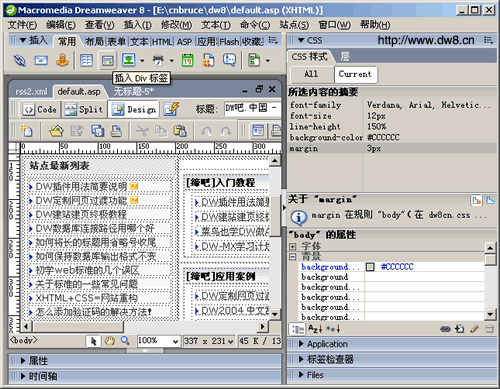500x389 pixels.
Task: Expand the Files panel group
Action: pyautogui.click(x=301, y=375)
